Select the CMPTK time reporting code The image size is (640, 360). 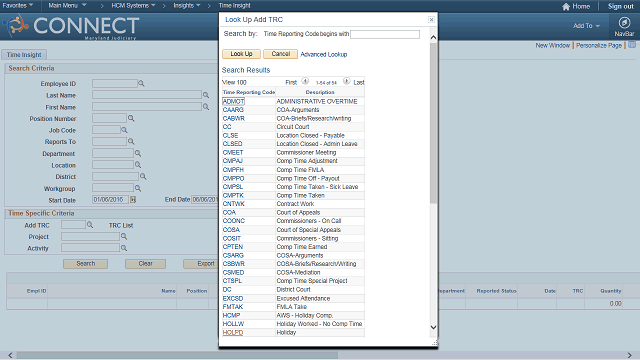point(233,196)
